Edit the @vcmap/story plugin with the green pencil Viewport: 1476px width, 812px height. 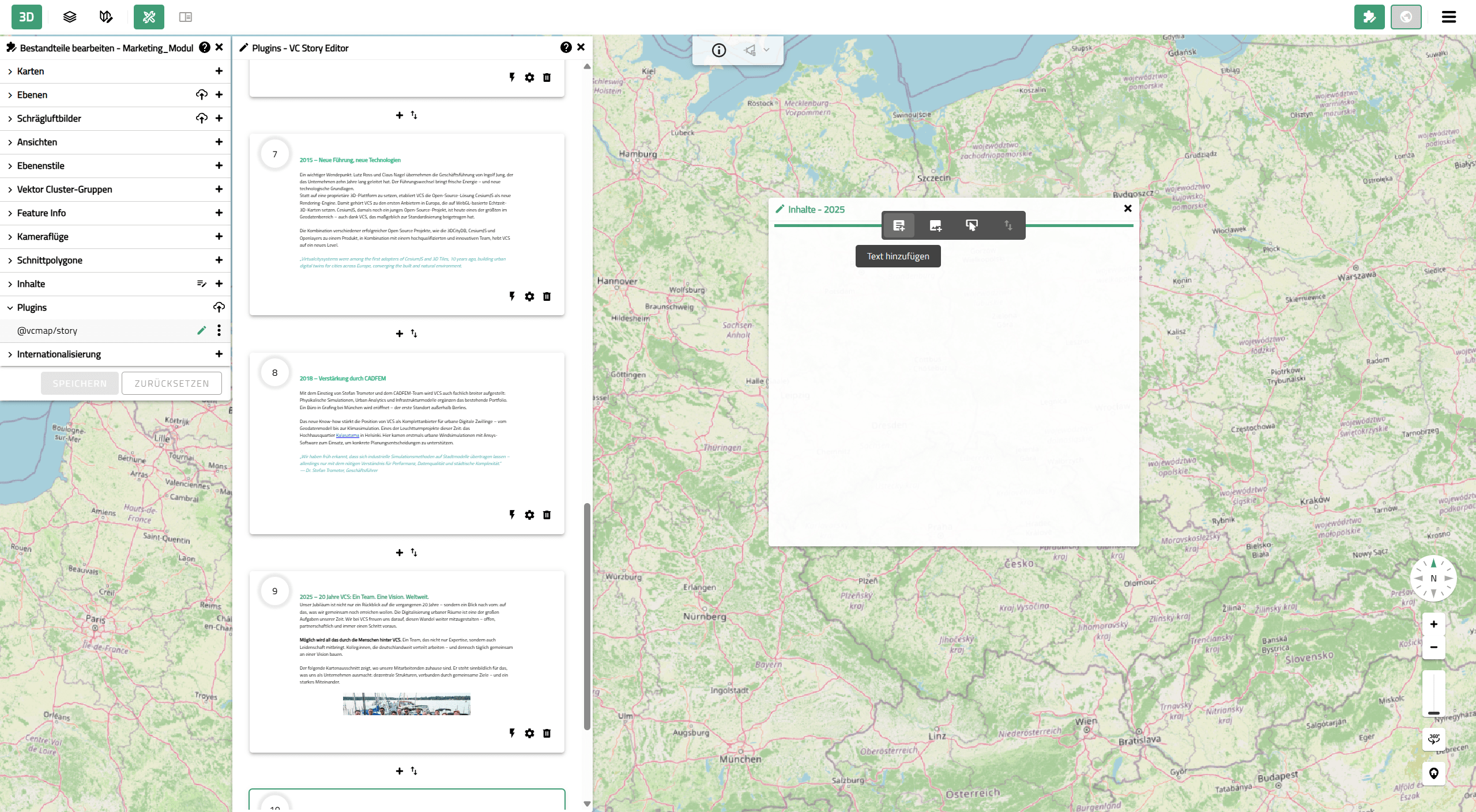click(x=201, y=330)
